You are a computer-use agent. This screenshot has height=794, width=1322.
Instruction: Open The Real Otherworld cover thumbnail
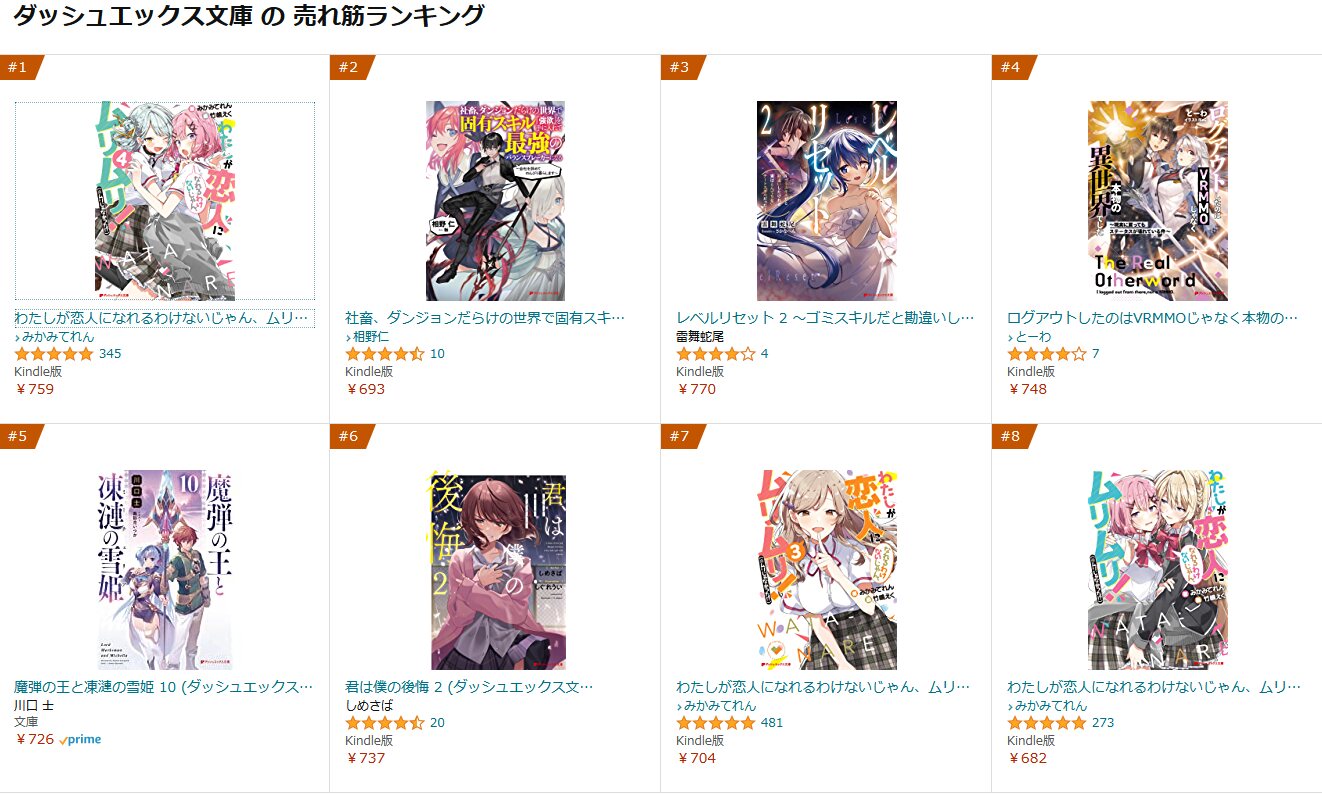(x=1157, y=200)
